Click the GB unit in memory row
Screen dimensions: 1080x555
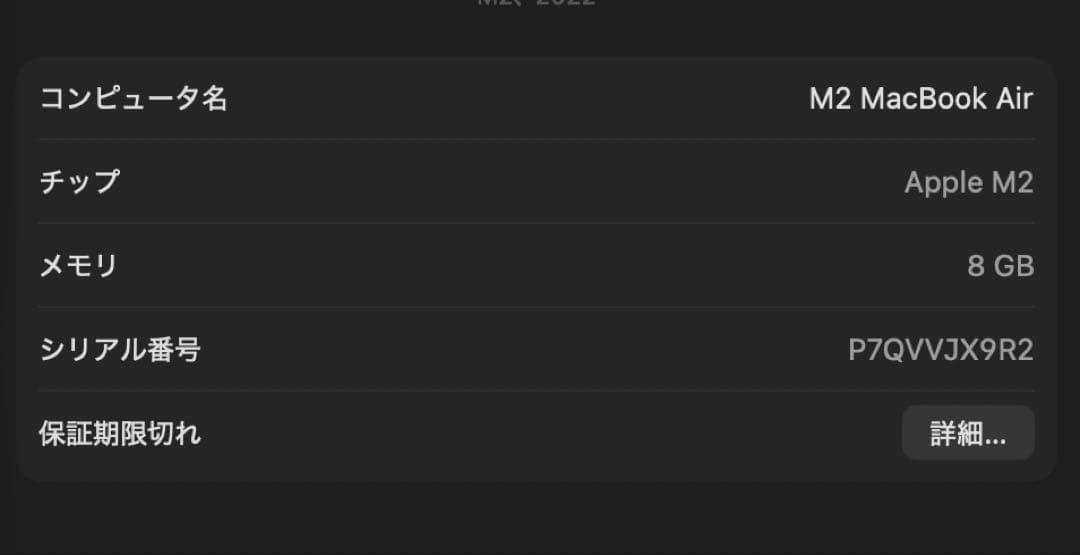tap(1014, 266)
